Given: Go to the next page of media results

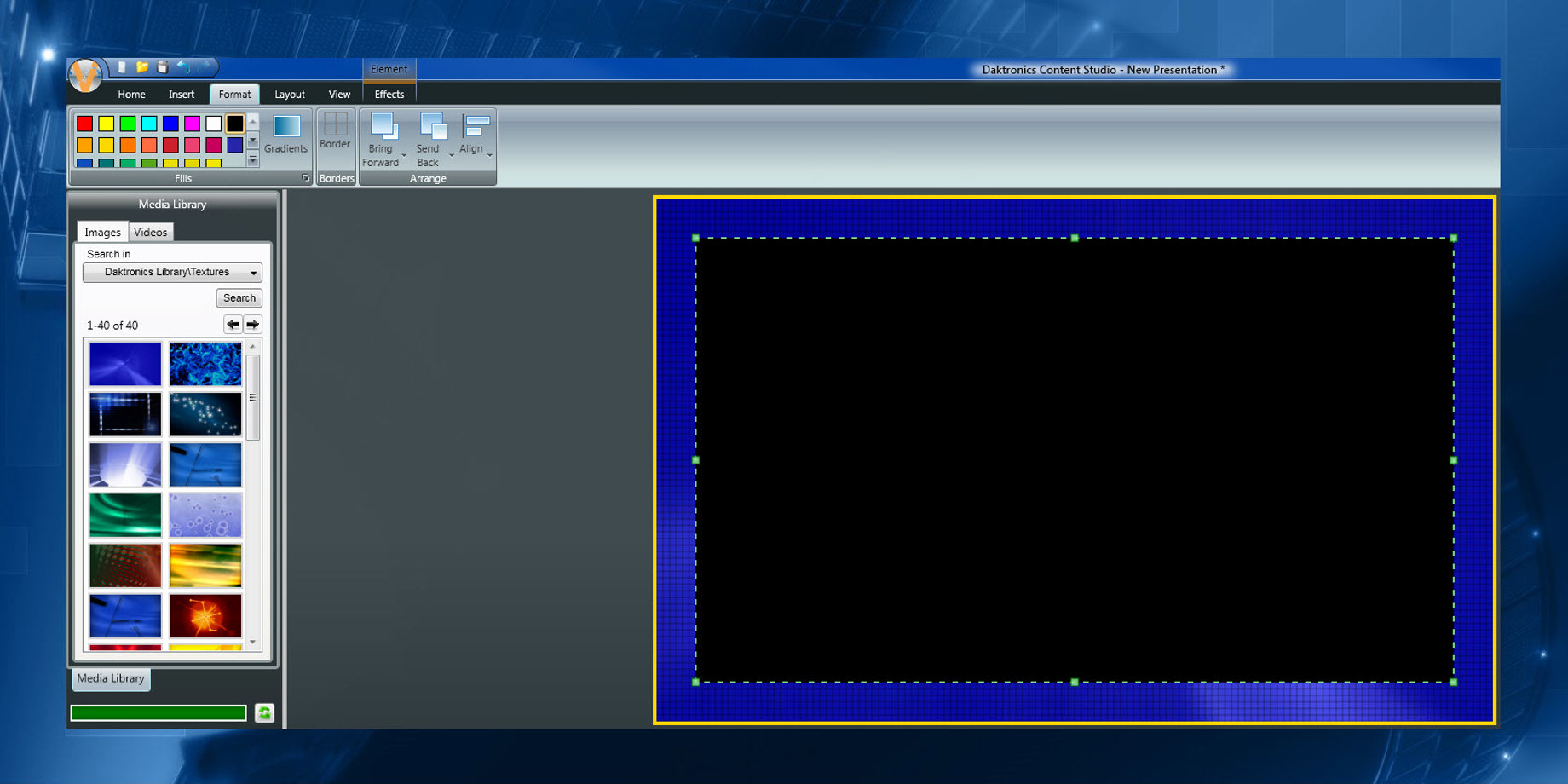Looking at the screenshot, I should [x=253, y=325].
